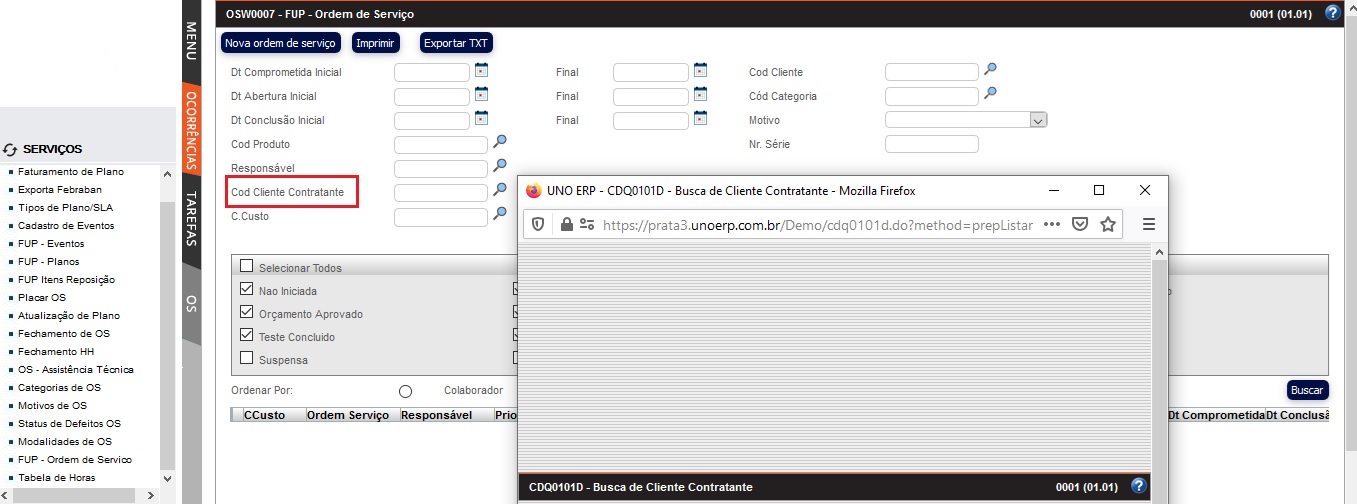Open the MENU side tab
Viewport: 1357px width, 504px height.
191,43
